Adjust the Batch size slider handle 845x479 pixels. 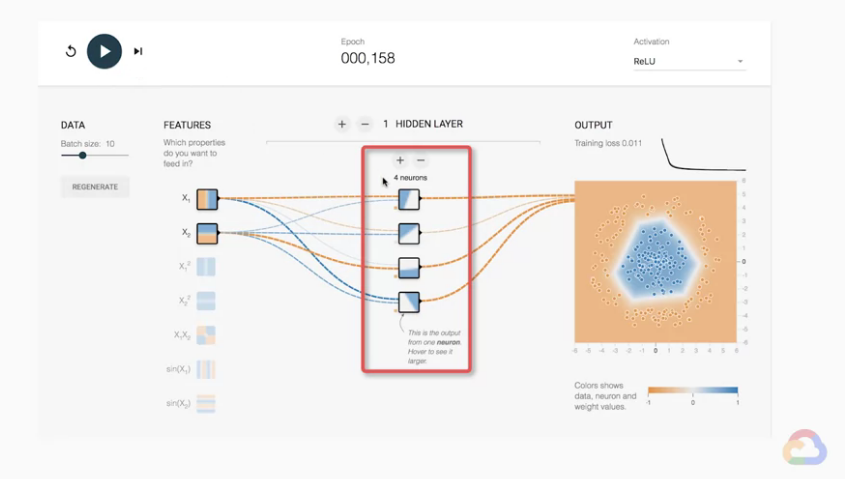(82, 155)
